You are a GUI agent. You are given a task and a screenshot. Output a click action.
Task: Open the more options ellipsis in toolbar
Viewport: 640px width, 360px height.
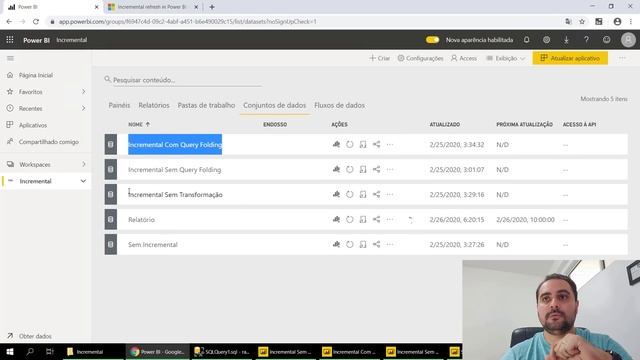(x=622, y=58)
